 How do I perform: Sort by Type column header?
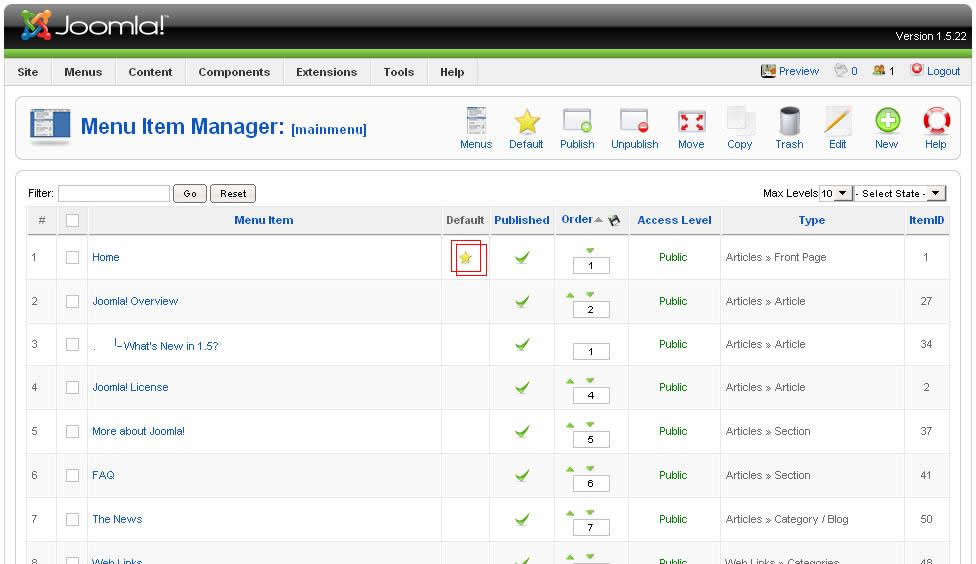(812, 220)
